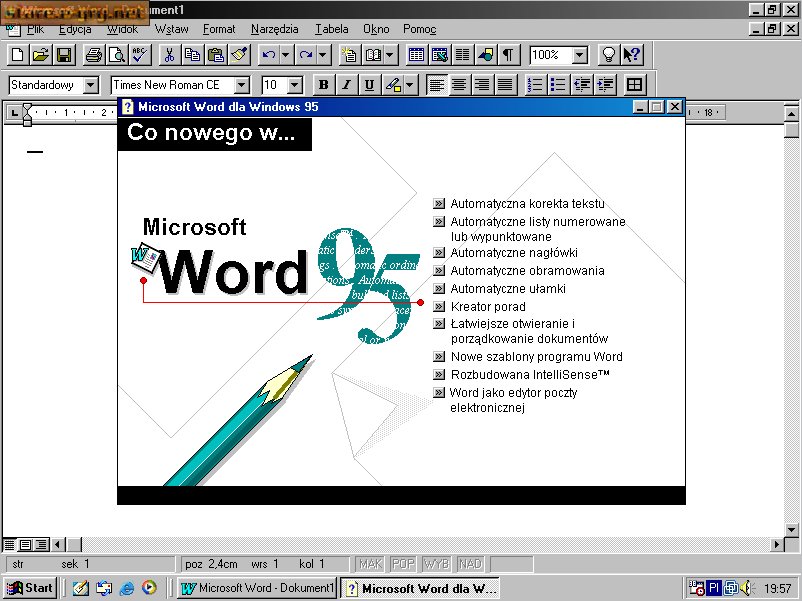Screen dimensions: 802x601
Task: Insert a table with the table icon
Action: pos(416,55)
